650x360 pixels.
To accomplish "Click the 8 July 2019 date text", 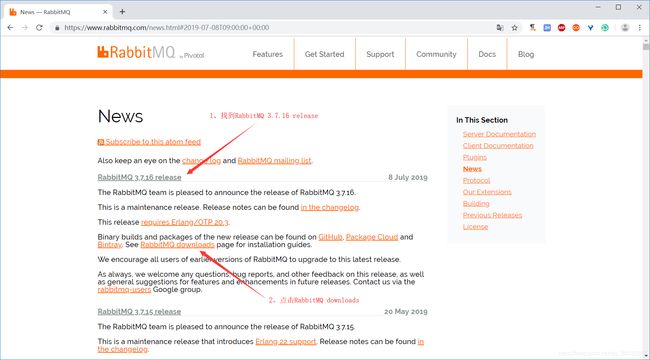I will (x=408, y=177).
